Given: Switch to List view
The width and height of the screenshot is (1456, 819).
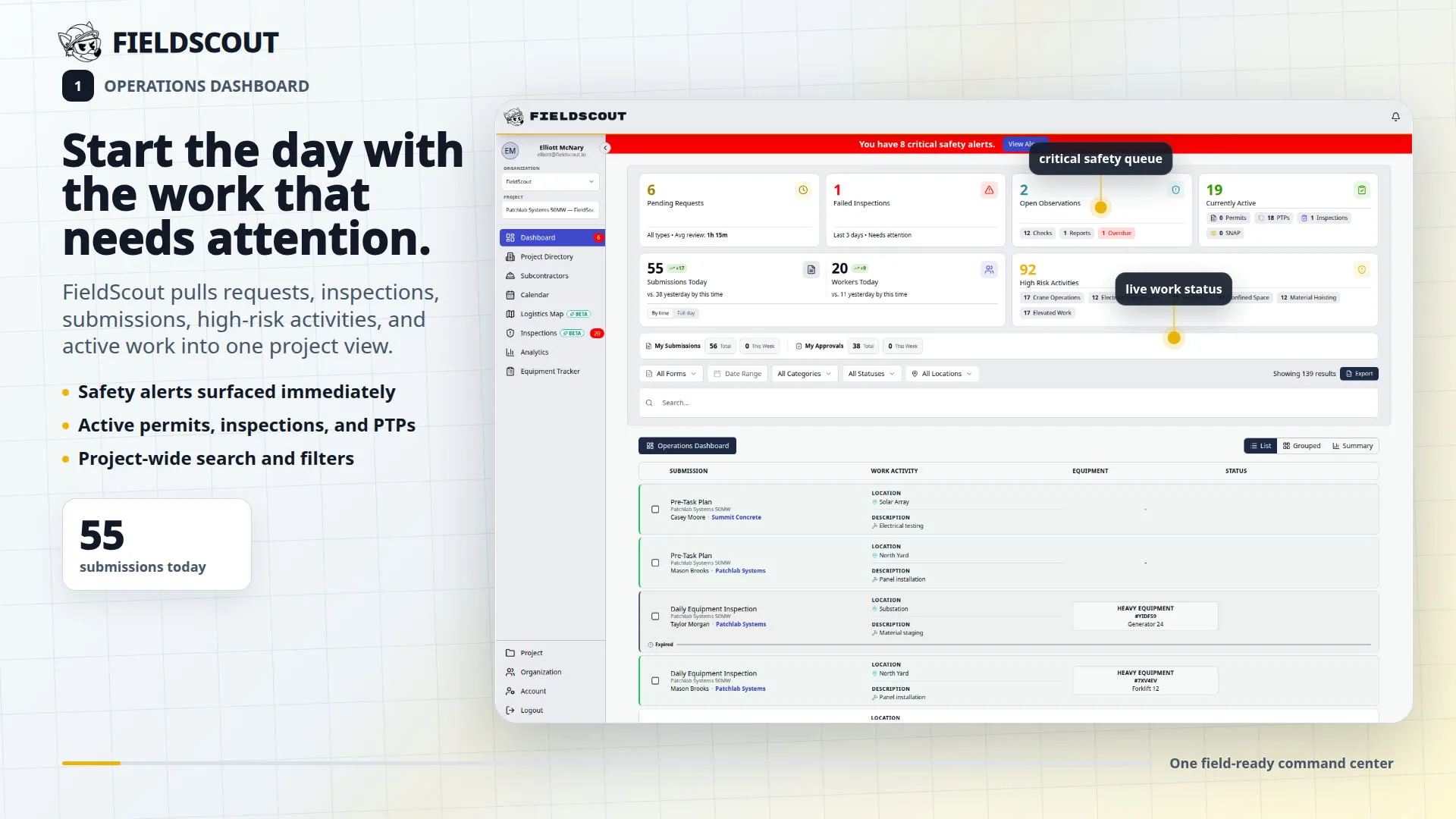Looking at the screenshot, I should click(x=1260, y=446).
